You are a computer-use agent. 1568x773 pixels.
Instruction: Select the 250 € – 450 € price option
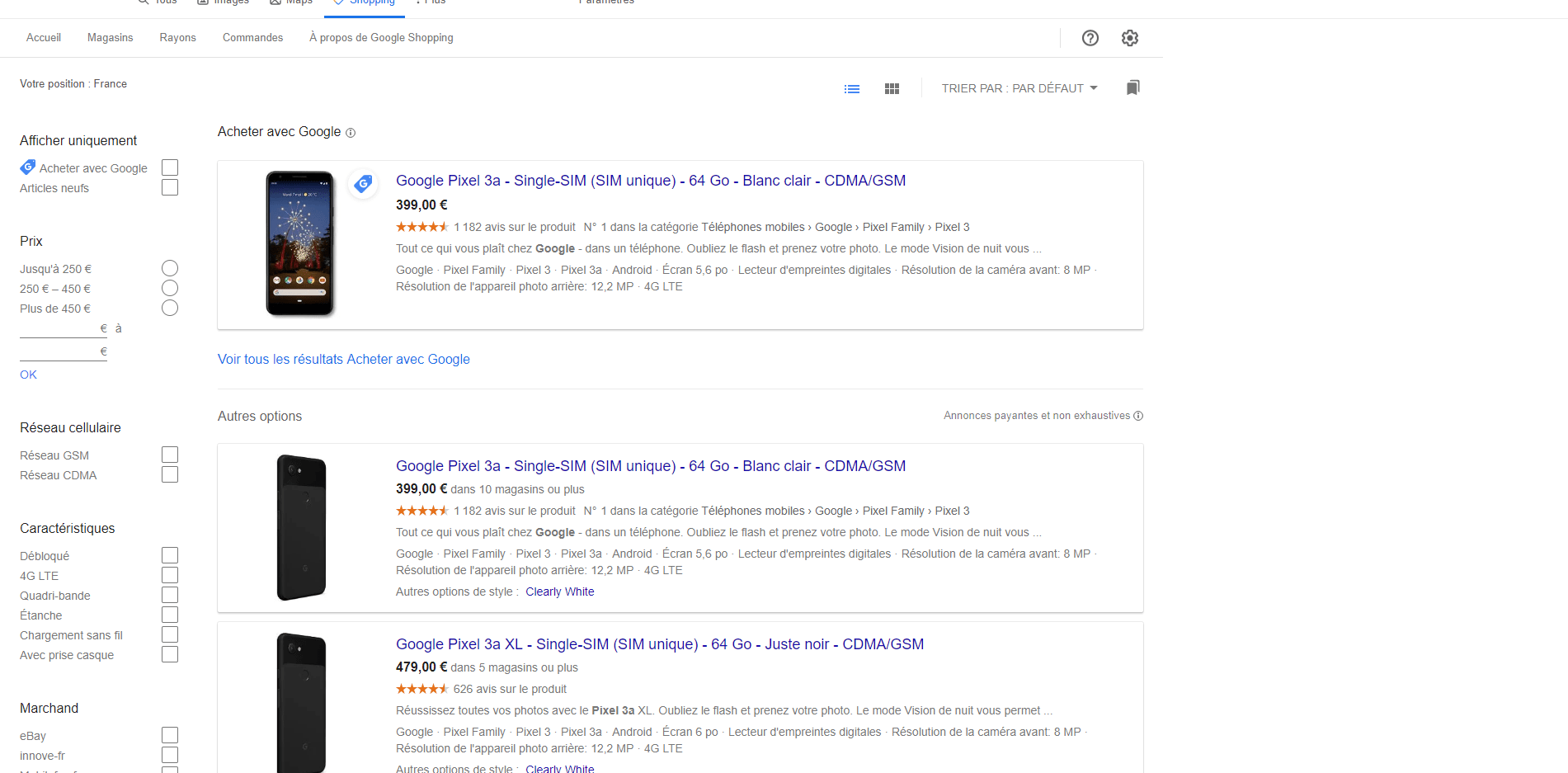pyautogui.click(x=170, y=288)
